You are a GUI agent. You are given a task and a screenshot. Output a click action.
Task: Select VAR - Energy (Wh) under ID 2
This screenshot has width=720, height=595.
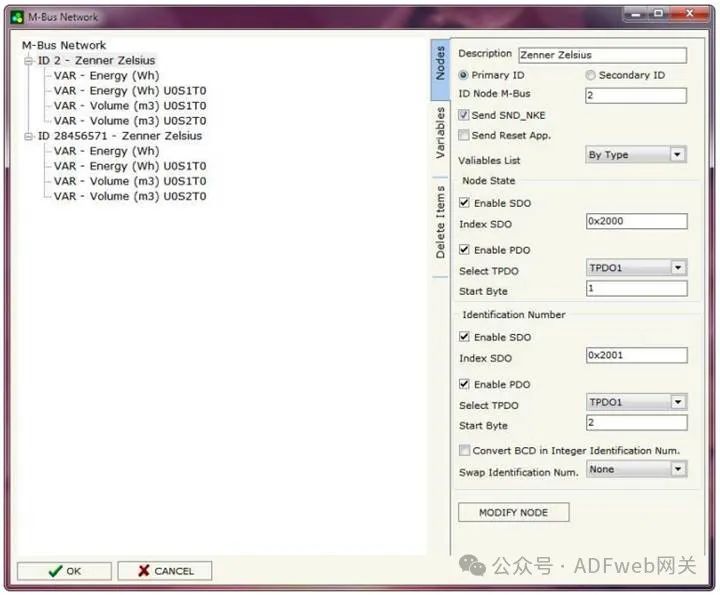(x=107, y=76)
